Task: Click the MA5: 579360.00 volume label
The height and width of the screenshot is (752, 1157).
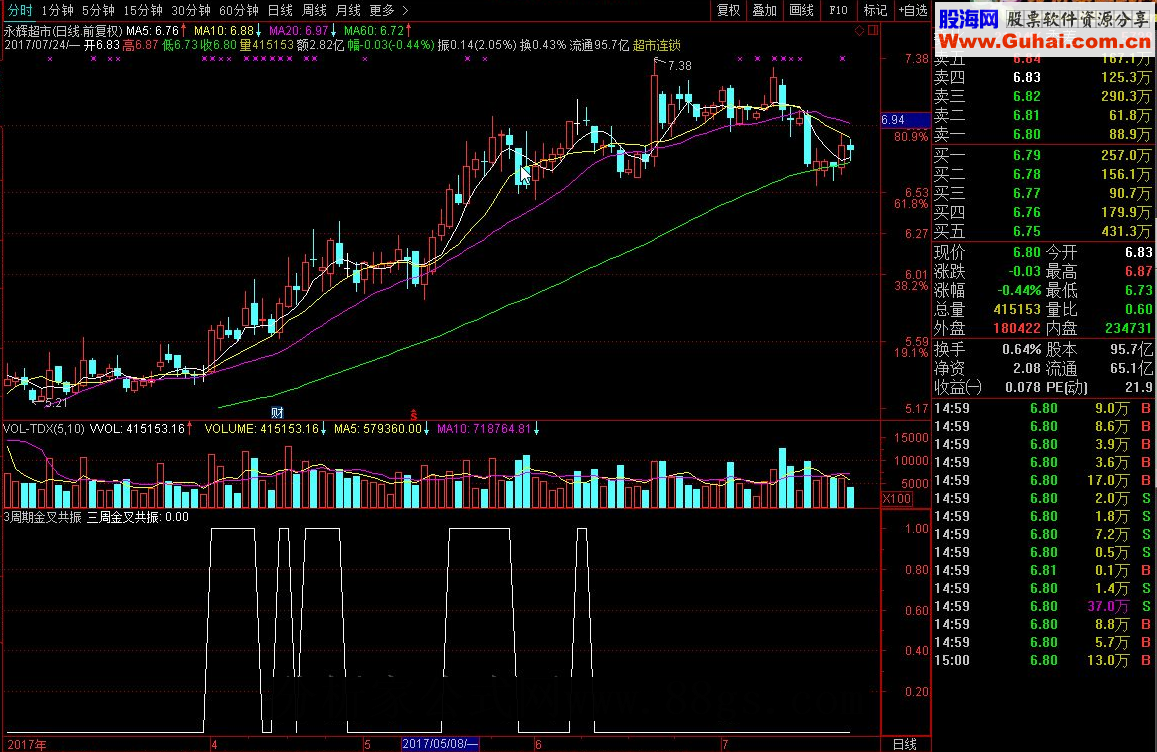Action: click(x=377, y=429)
